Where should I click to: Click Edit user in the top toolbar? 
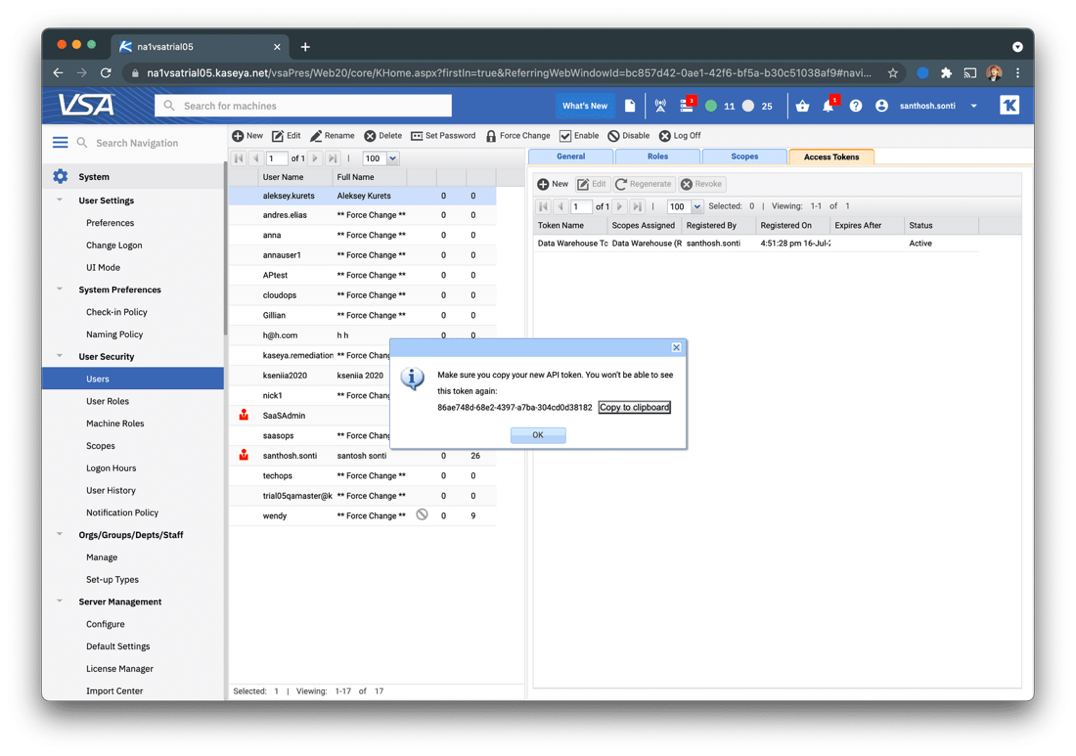click(286, 136)
